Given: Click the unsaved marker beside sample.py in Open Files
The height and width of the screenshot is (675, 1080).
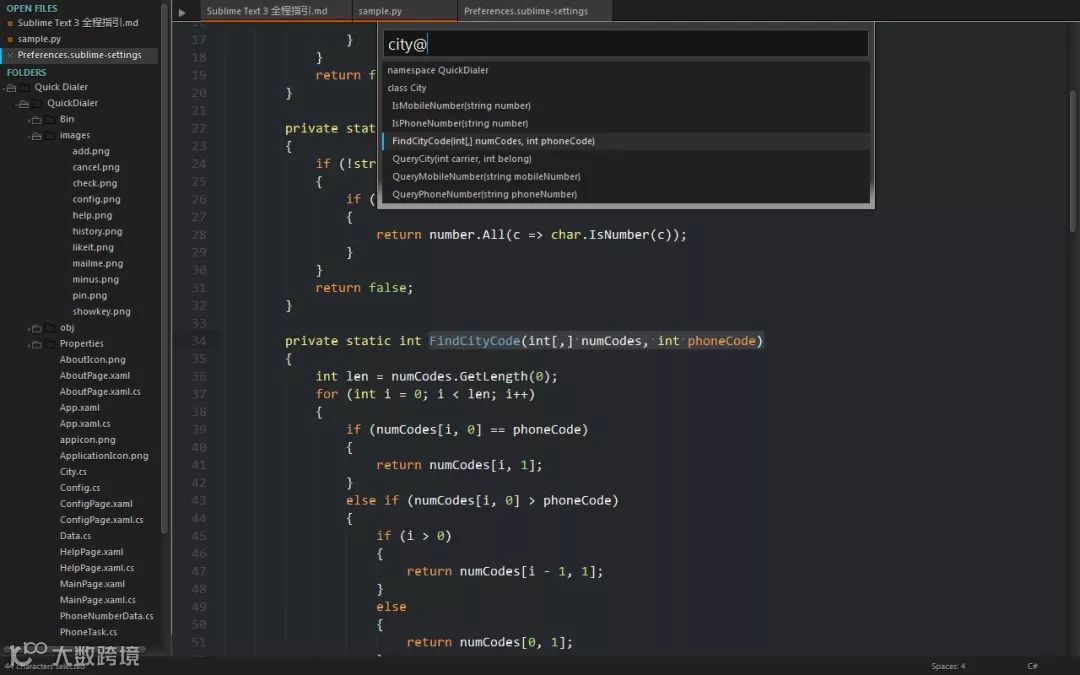Looking at the screenshot, I should tap(10, 39).
